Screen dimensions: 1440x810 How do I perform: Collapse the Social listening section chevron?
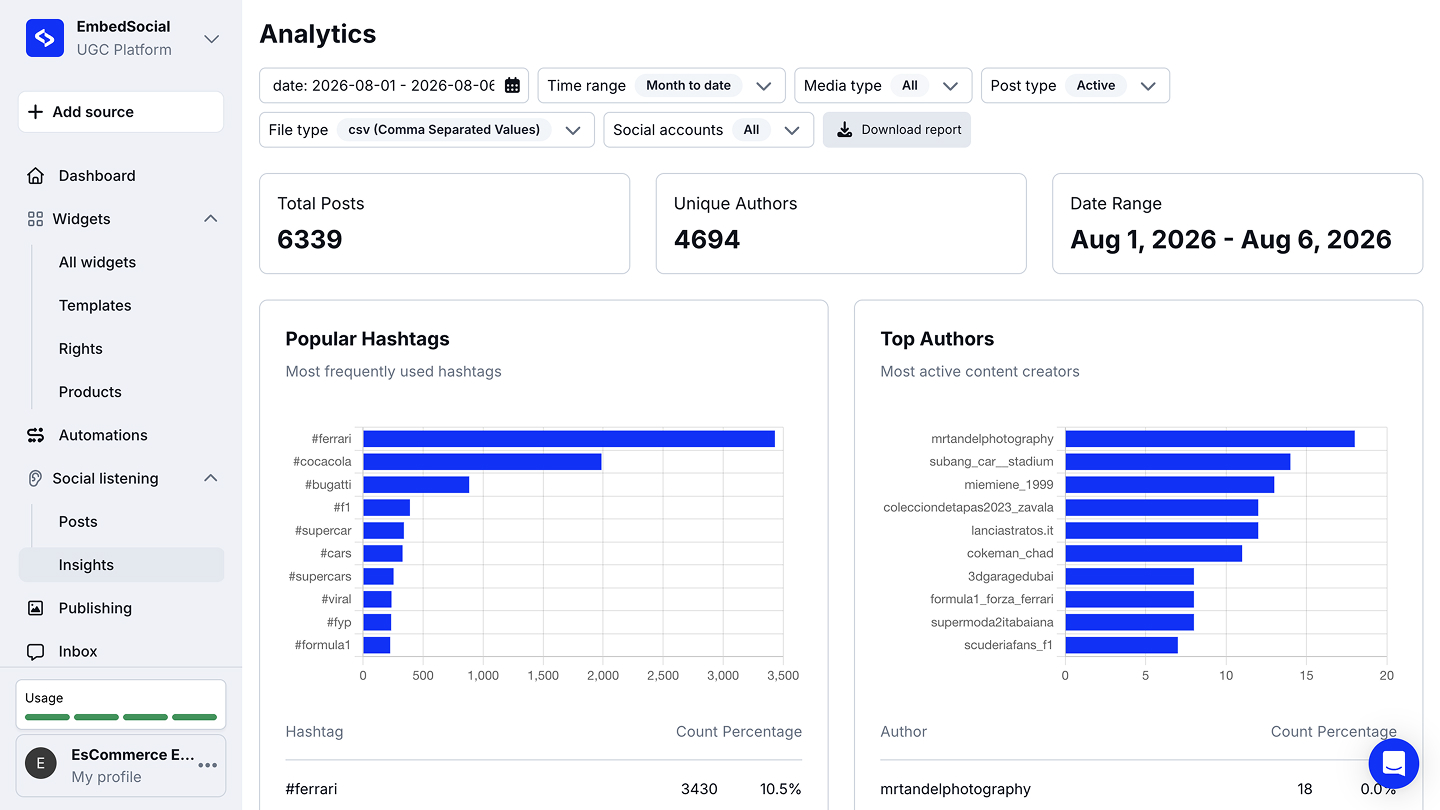[x=211, y=478]
